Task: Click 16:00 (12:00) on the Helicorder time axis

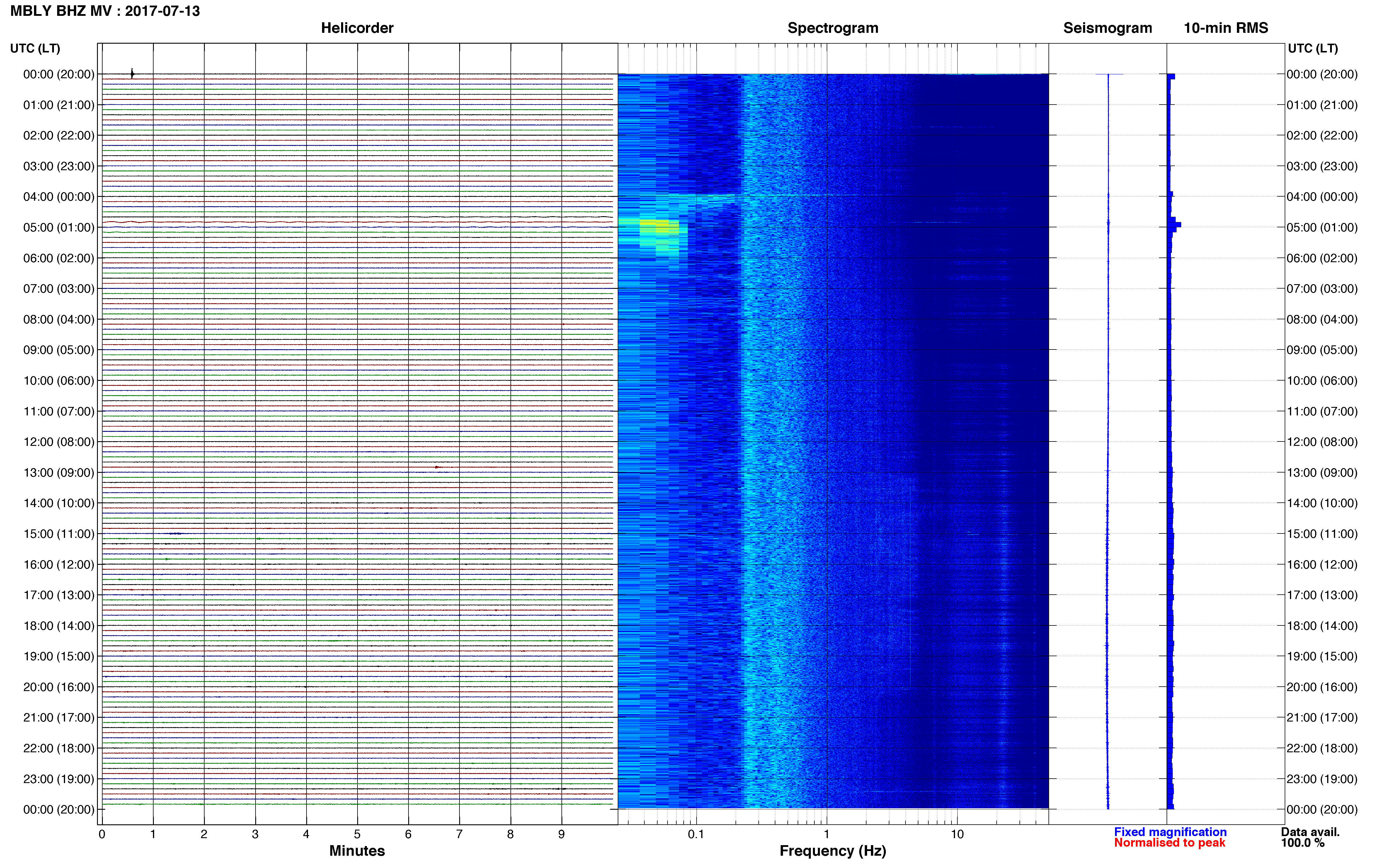Action: [x=59, y=564]
